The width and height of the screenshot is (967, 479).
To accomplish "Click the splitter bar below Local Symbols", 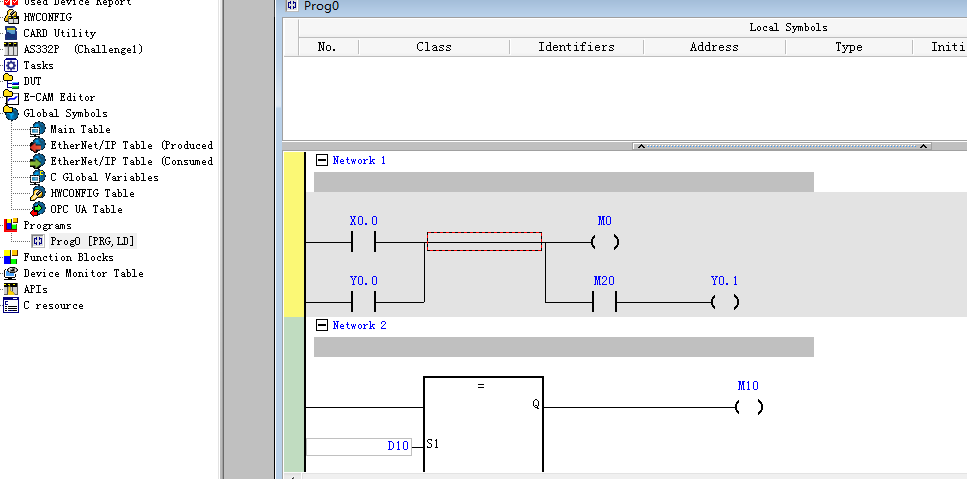I will pyautogui.click(x=782, y=146).
